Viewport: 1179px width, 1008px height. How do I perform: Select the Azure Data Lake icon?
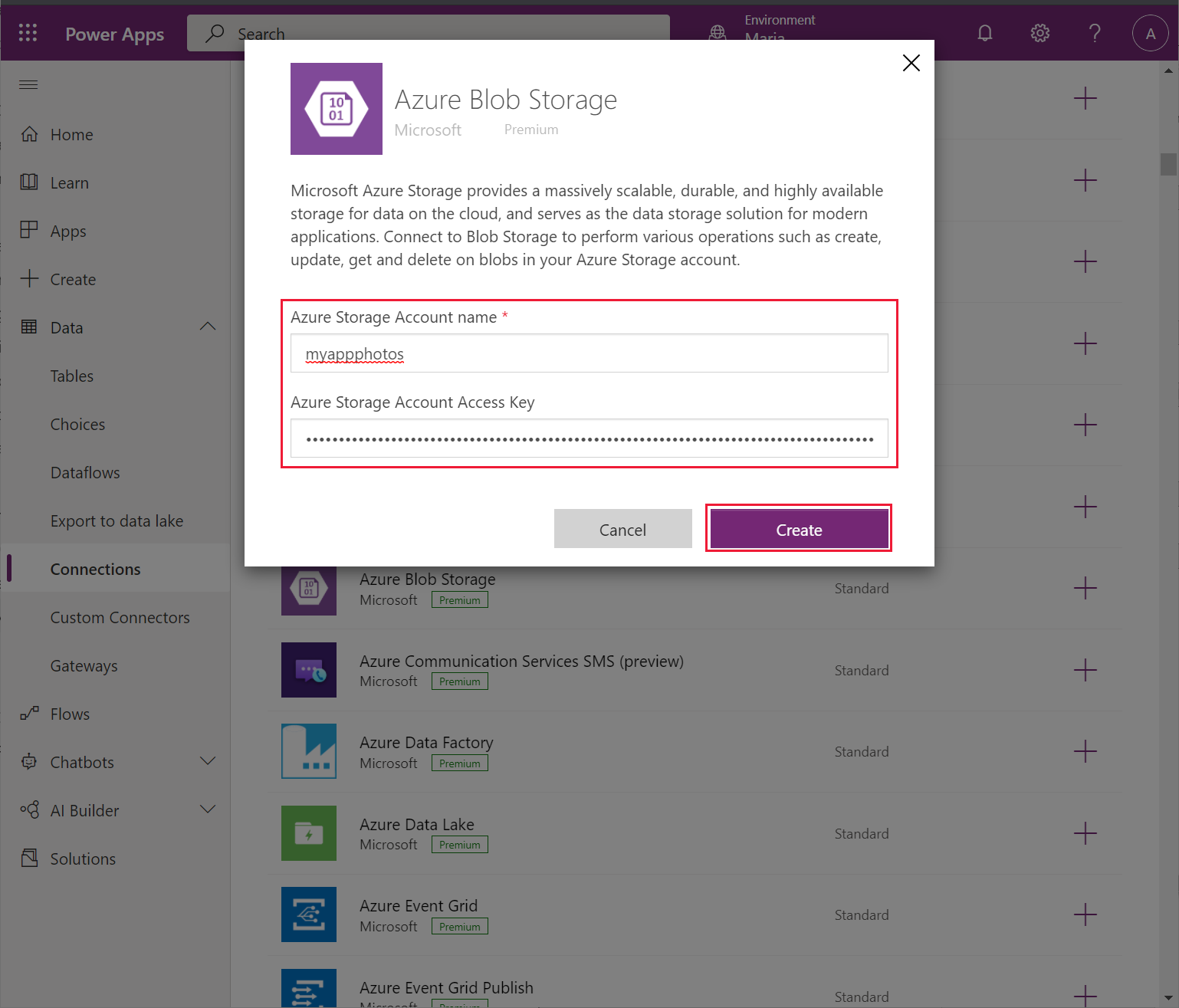[x=309, y=833]
